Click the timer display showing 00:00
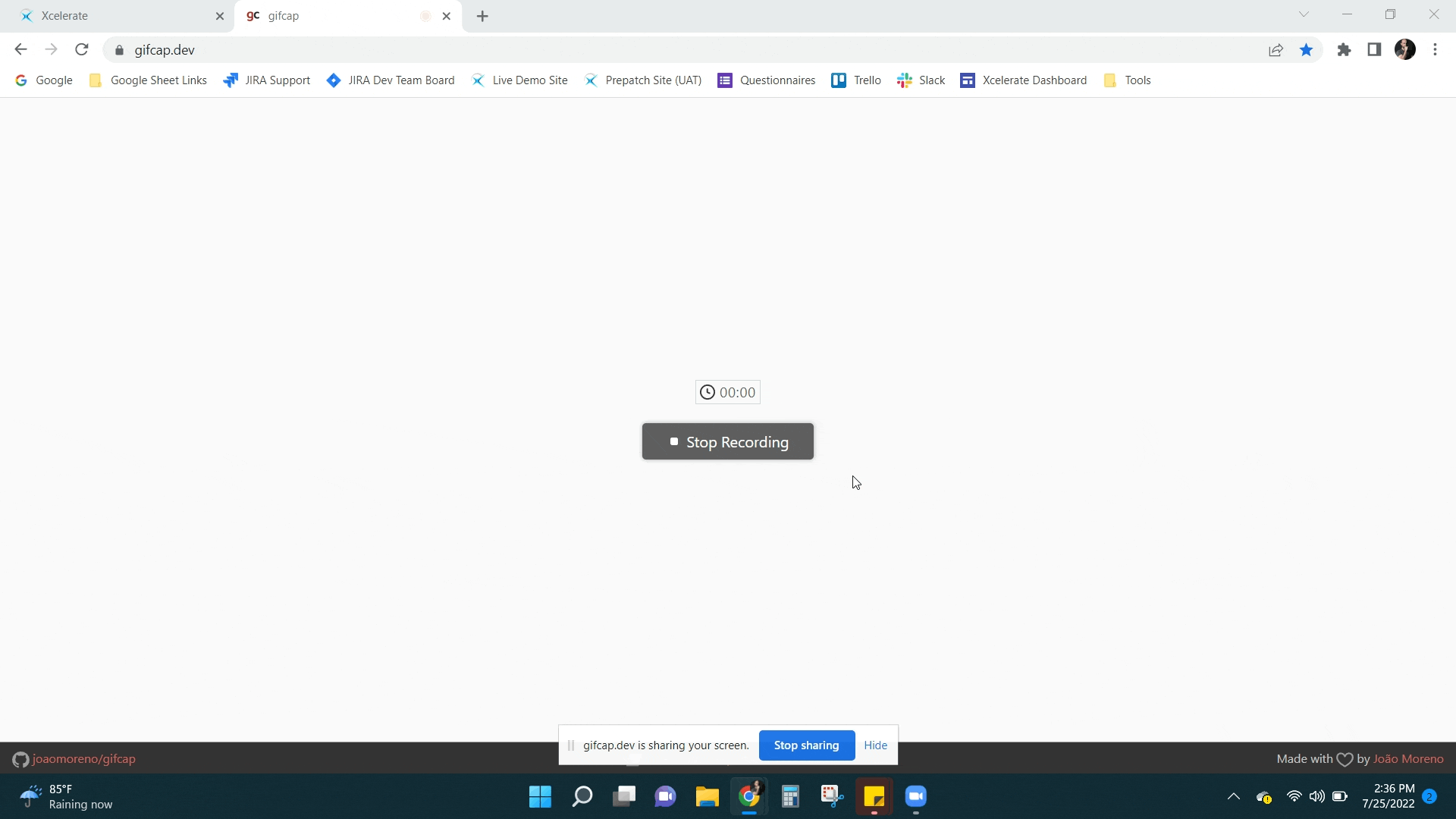This screenshot has width=1456, height=819. [x=727, y=392]
